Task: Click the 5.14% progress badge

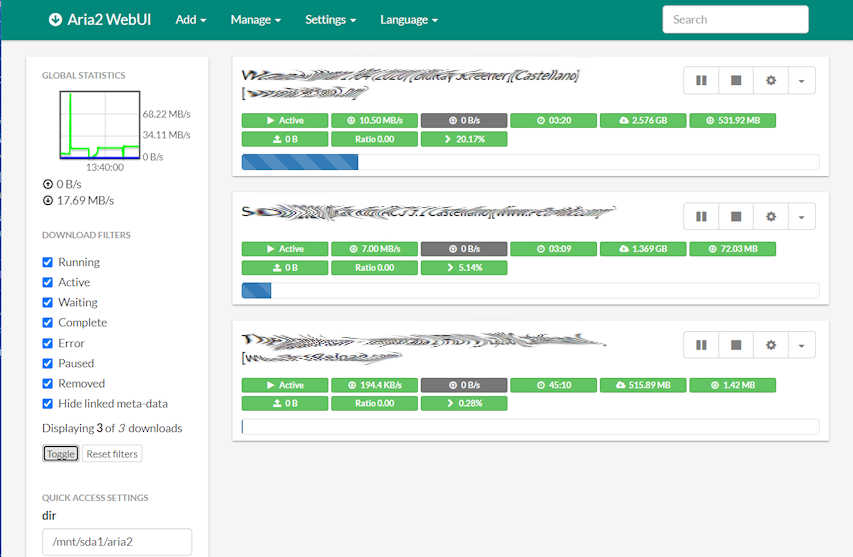Action: pos(464,268)
